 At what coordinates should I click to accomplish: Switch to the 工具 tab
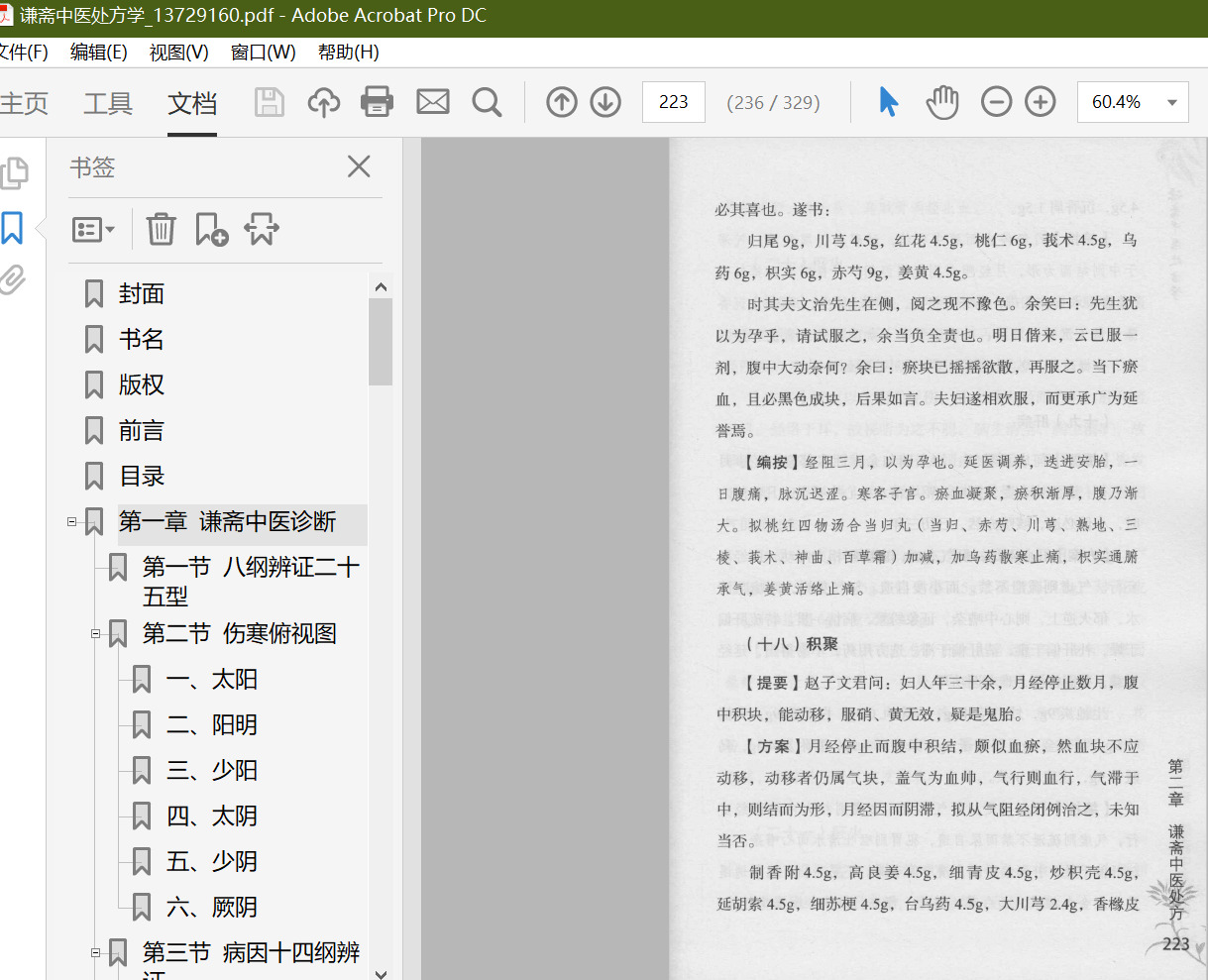108,103
